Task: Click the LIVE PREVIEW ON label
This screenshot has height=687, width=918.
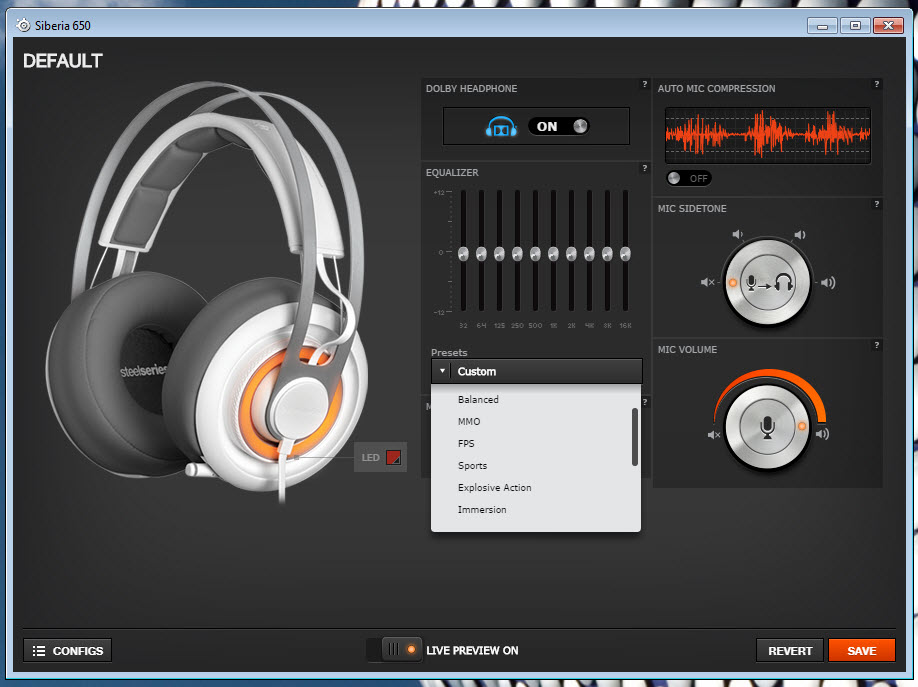Action: pos(472,650)
